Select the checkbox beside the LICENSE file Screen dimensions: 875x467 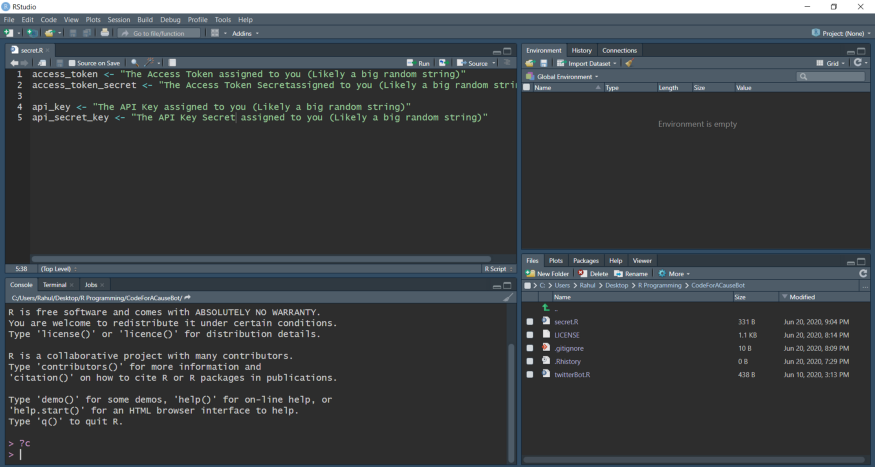(x=530, y=335)
